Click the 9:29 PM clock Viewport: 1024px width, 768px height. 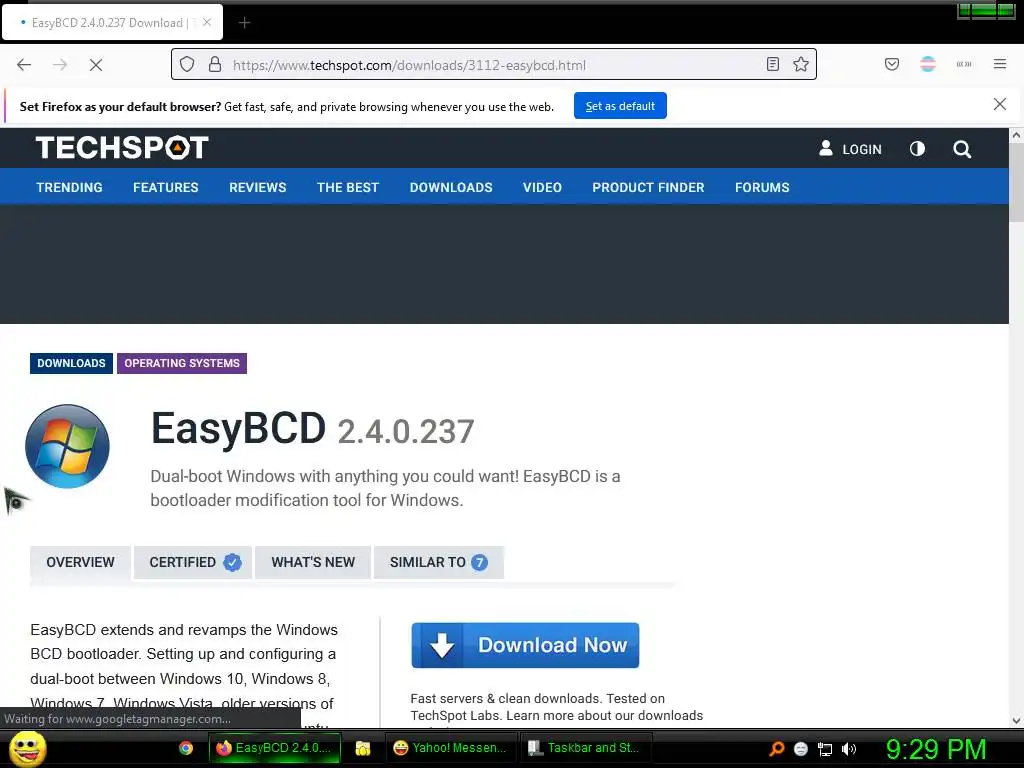[x=936, y=749]
